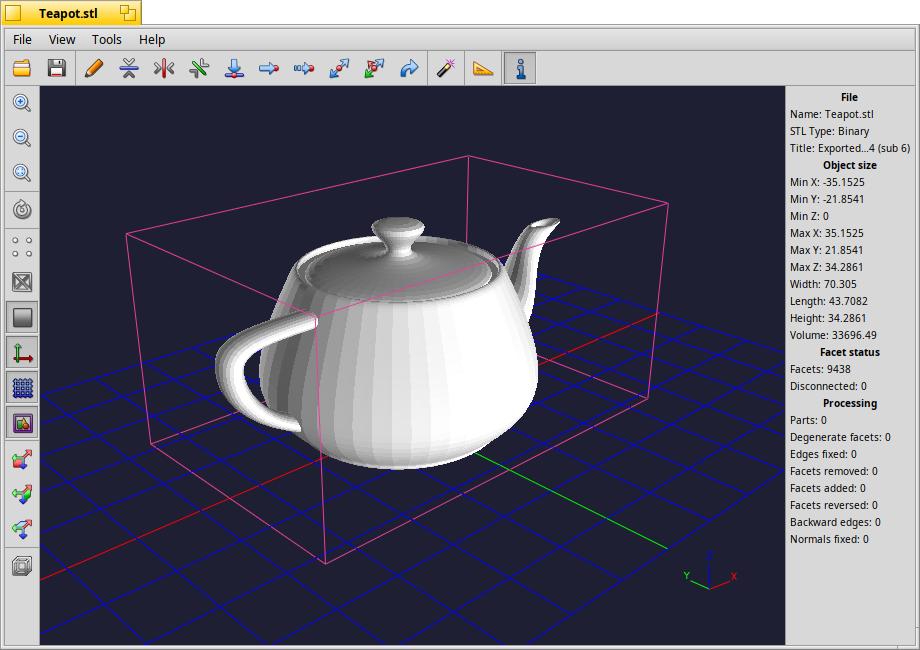Viewport: 920px width, 650px height.
Task: Click the 'Min Y: -21.8541' value
Action: 827,199
